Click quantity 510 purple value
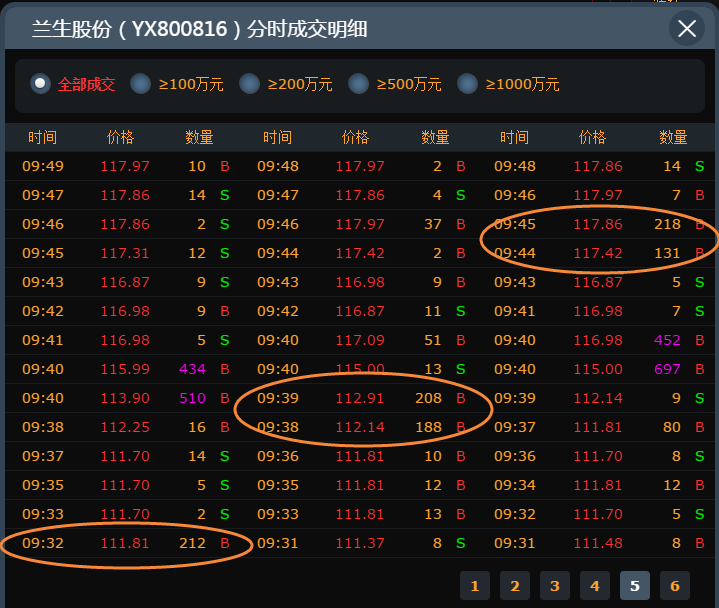The width and height of the screenshot is (719, 608). pyautogui.click(x=192, y=398)
